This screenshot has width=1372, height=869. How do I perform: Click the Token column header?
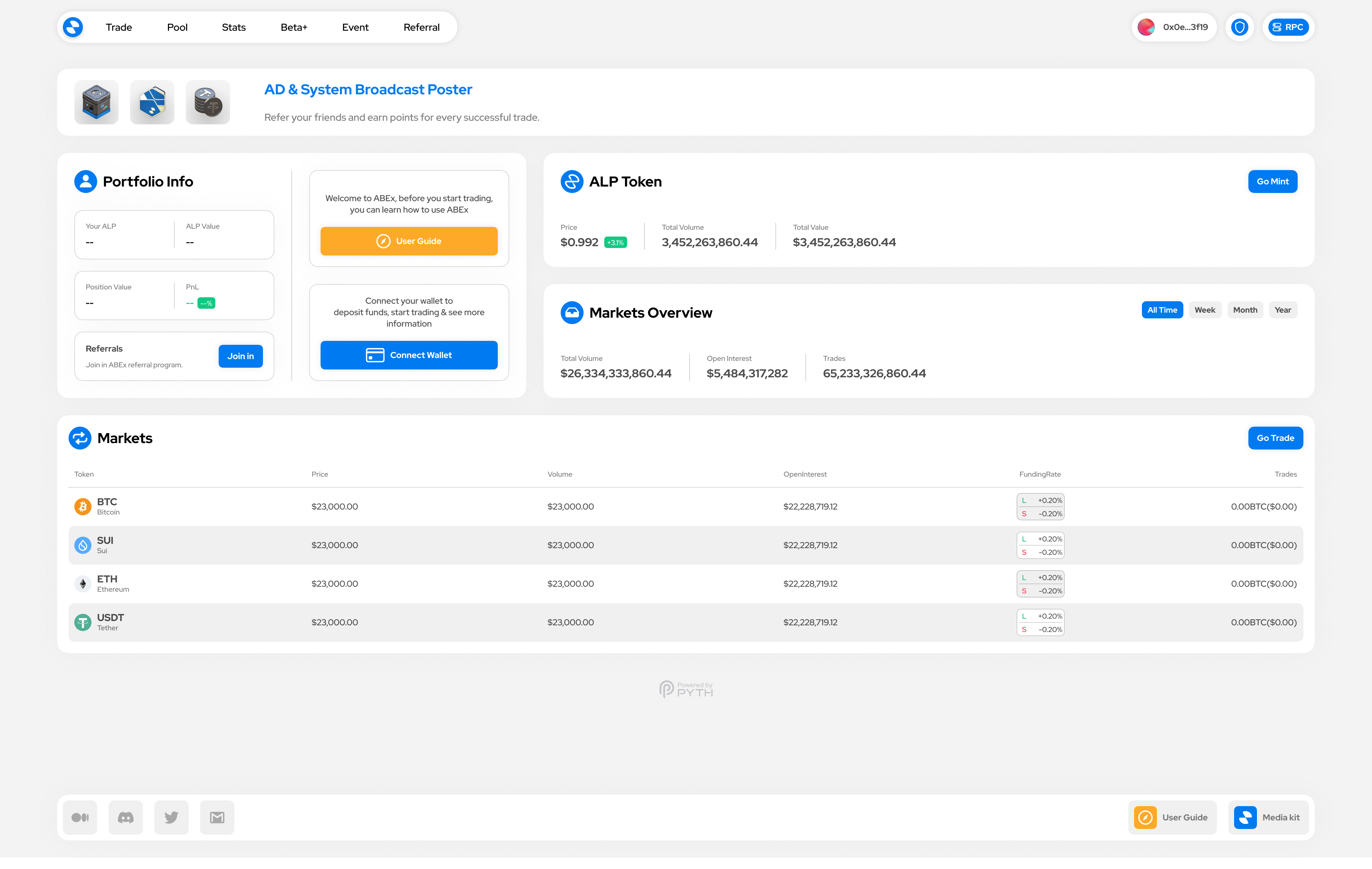(84, 474)
